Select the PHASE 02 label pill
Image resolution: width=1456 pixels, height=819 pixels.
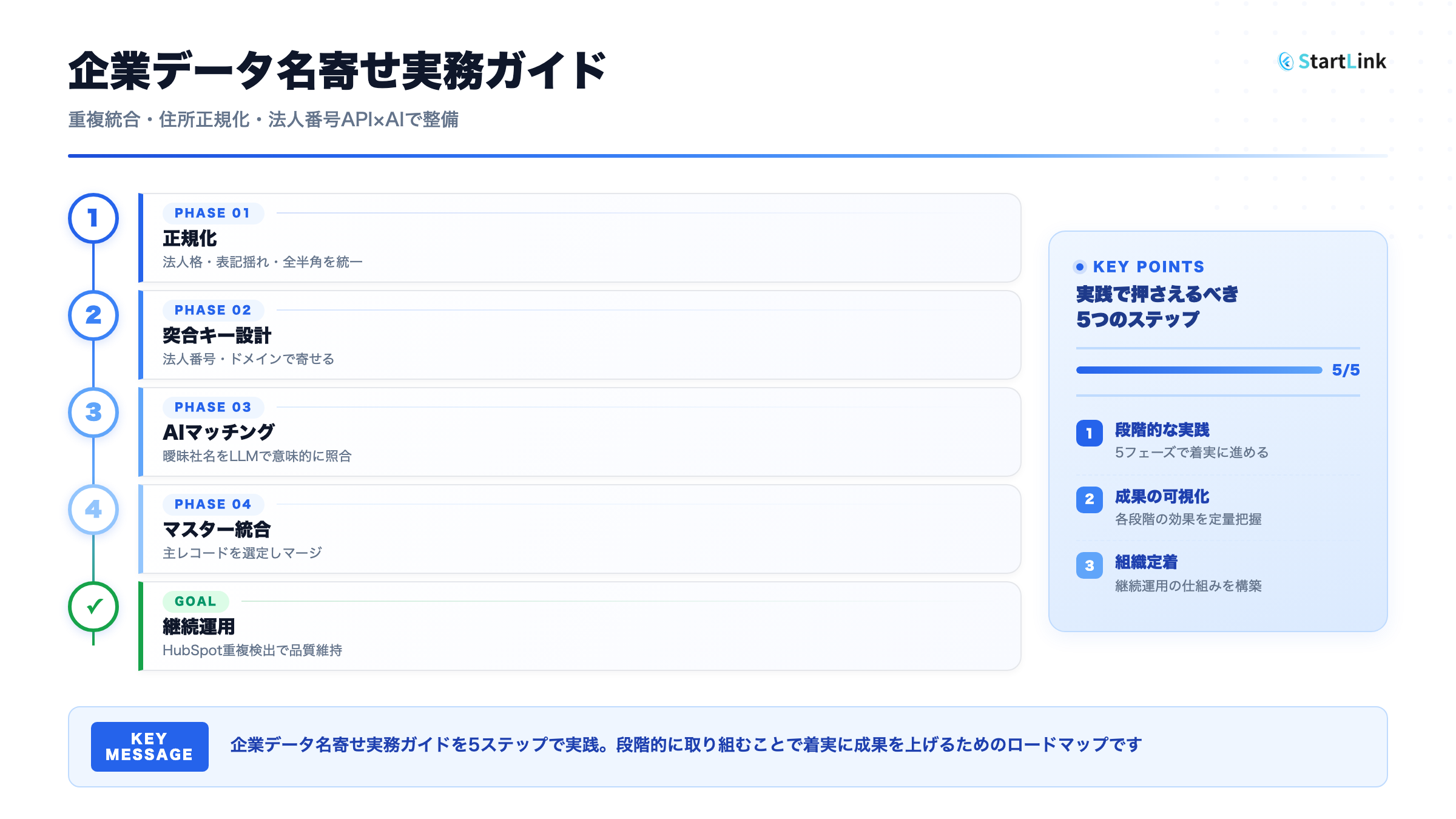point(212,311)
